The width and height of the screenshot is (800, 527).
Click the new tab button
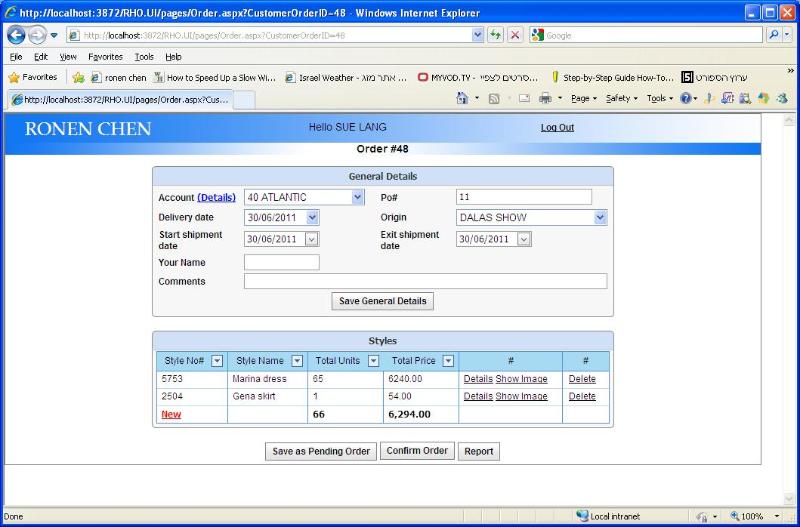(244, 100)
